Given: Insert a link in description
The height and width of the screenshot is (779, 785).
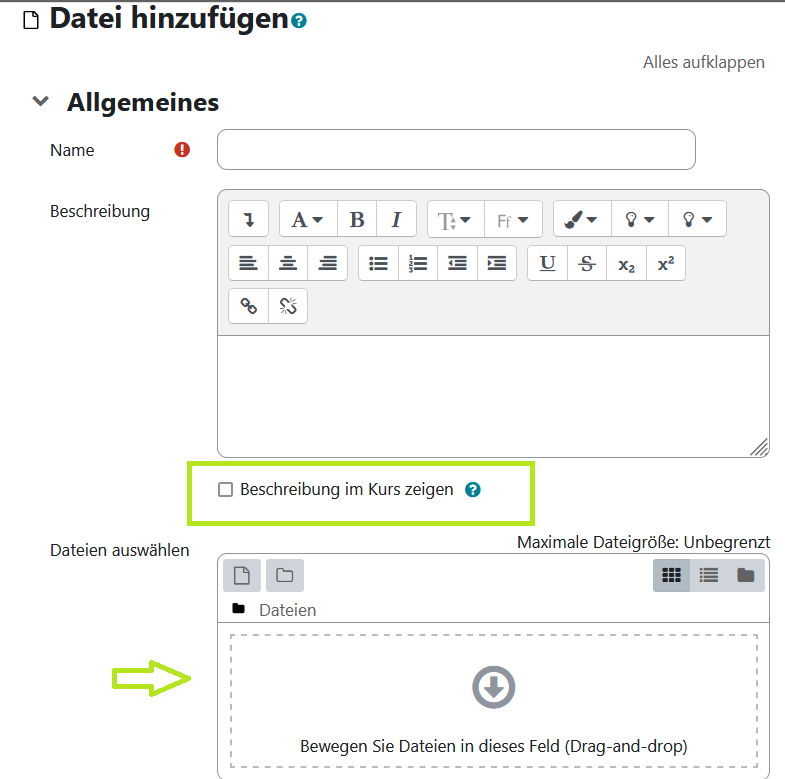Looking at the screenshot, I should point(248,306).
